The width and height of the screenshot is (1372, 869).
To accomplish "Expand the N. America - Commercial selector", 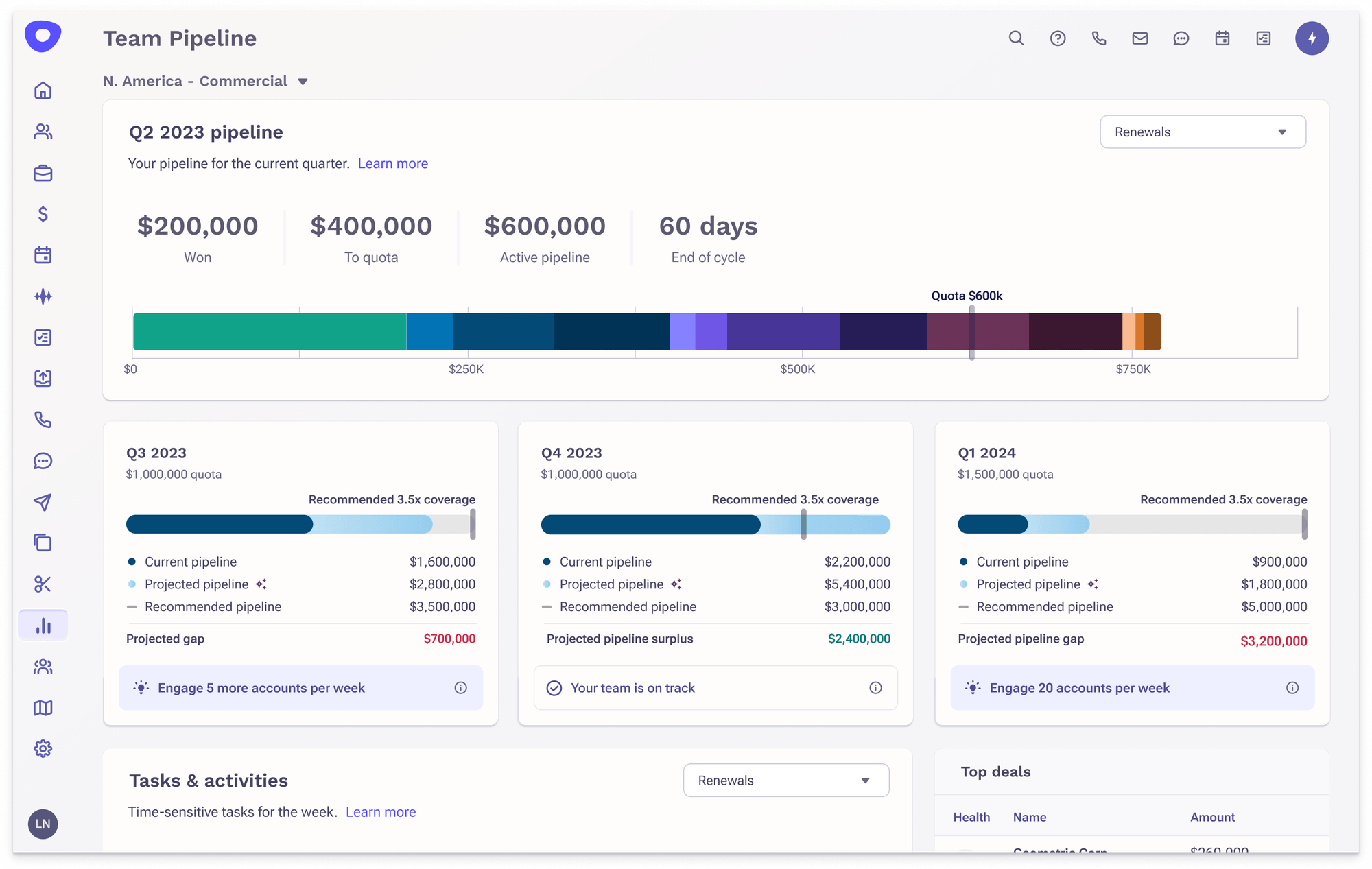I will pyautogui.click(x=206, y=82).
